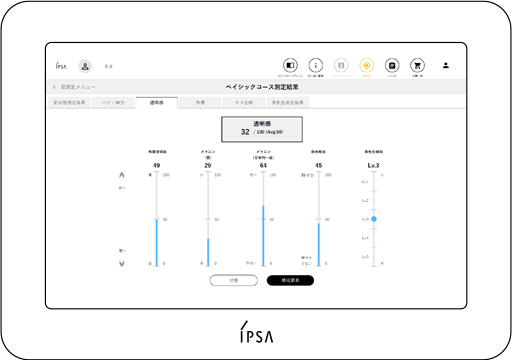The height and width of the screenshot is (360, 512).
Task: Select the melanin uniformity gauge showing 64
Action: pos(263,219)
